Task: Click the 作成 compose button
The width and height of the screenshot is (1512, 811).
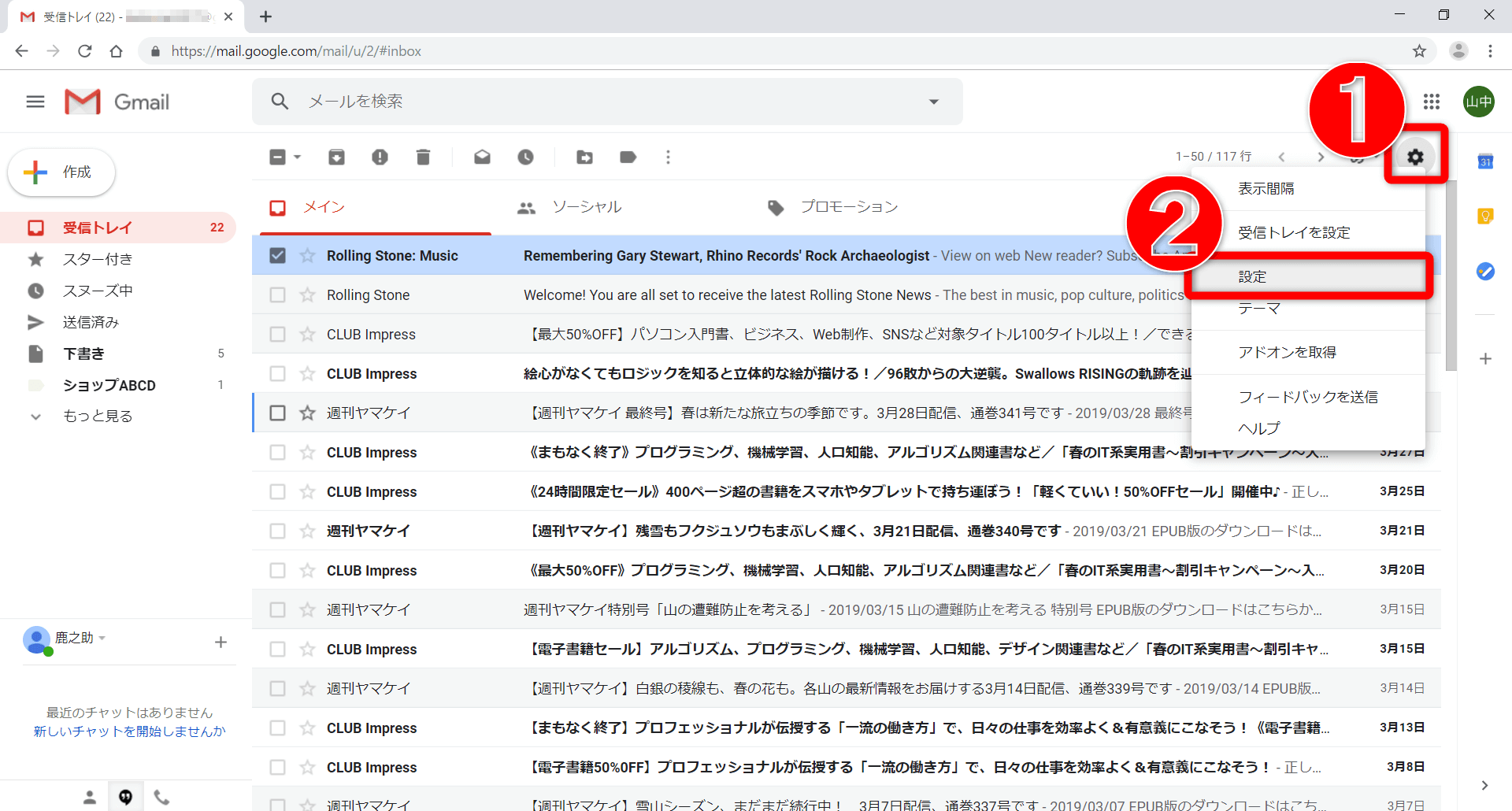Action: (x=61, y=172)
